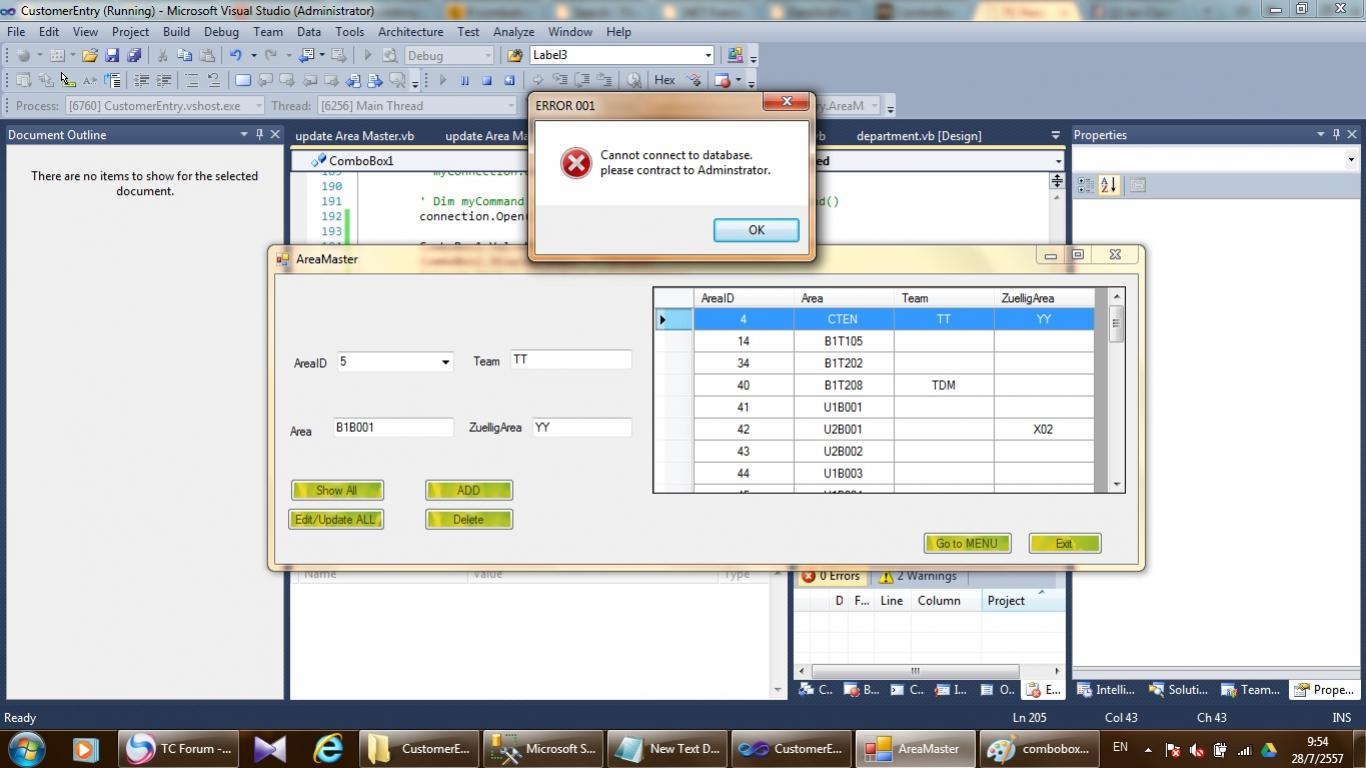Click the Windows Start orb
The width and height of the screenshot is (1366, 768).
coord(27,748)
